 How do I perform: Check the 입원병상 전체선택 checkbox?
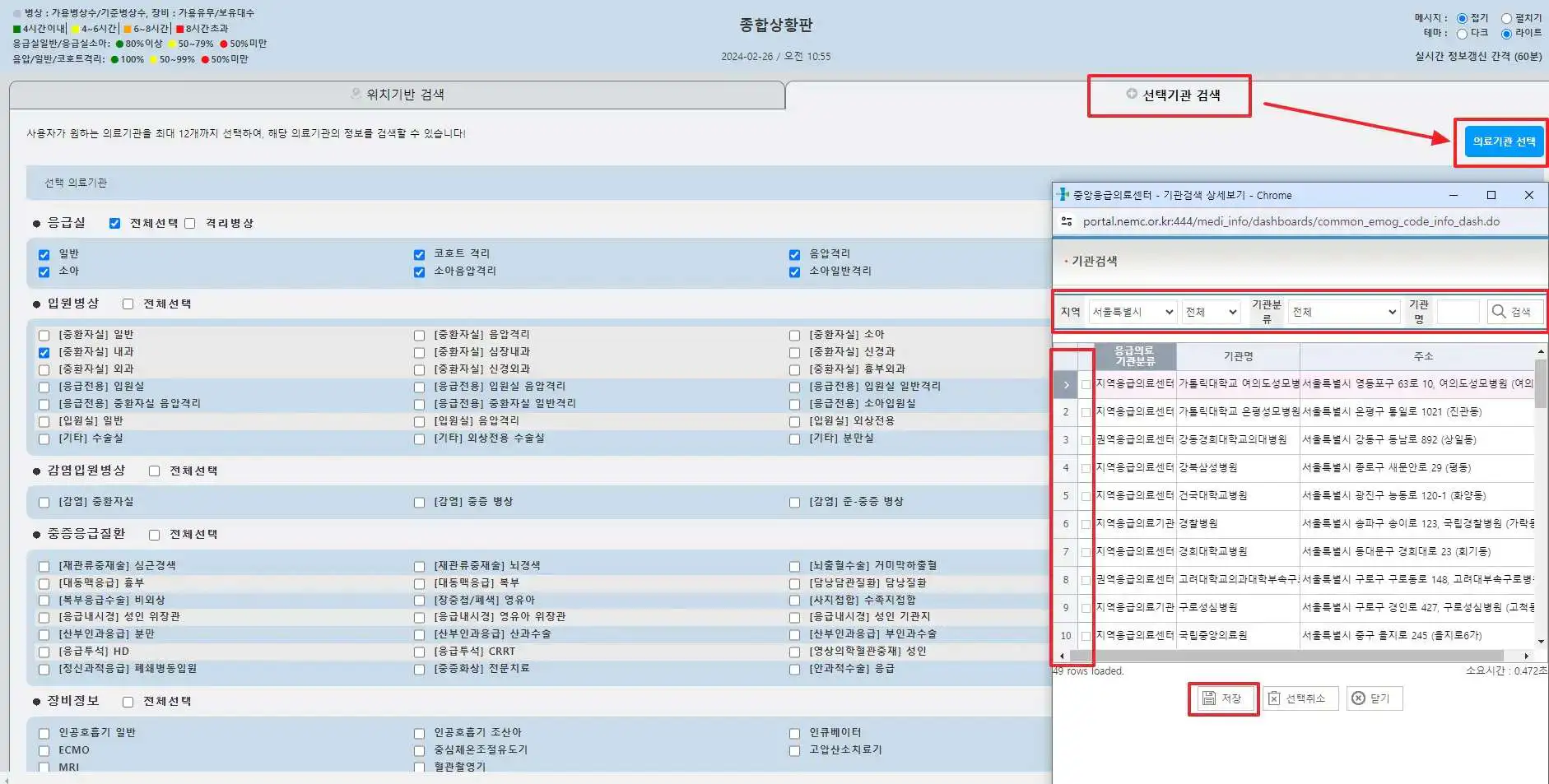click(128, 304)
